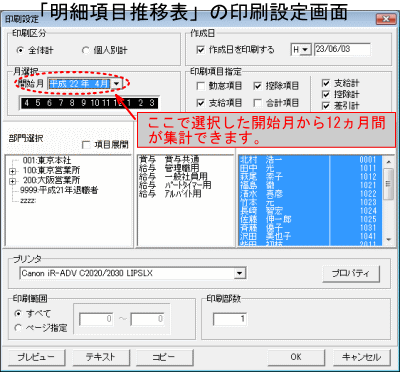Open the 開始月 dropdown arrow
The width and height of the screenshot is (400, 372).
click(x=116, y=84)
